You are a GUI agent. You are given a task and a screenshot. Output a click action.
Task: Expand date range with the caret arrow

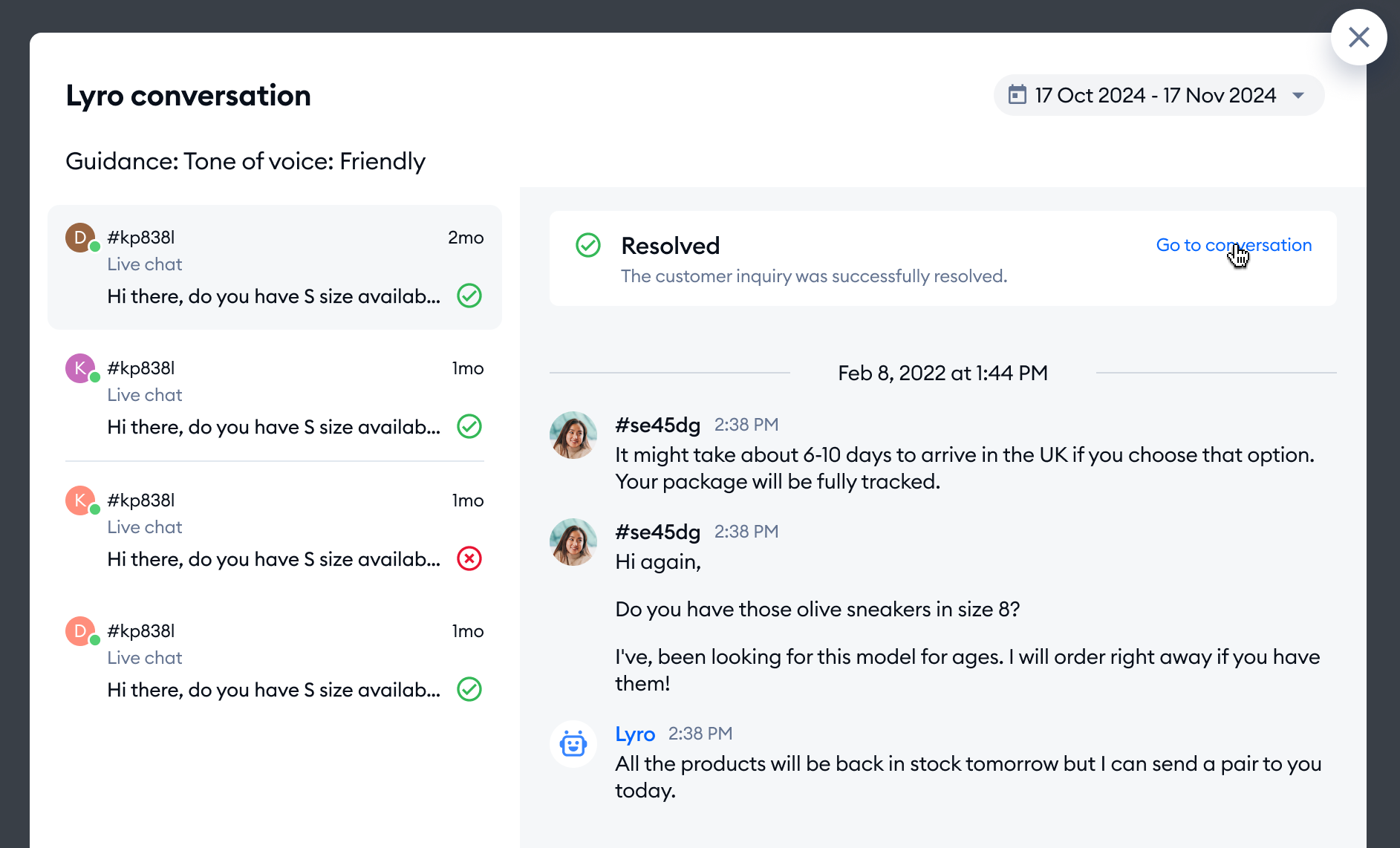(x=1298, y=95)
